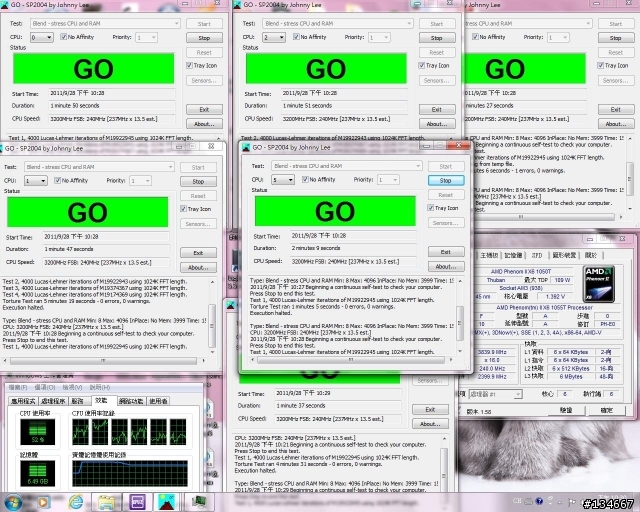Screen dimensions: 640x512
Task: Click About... in CPU 2 window
Action: coord(437,124)
